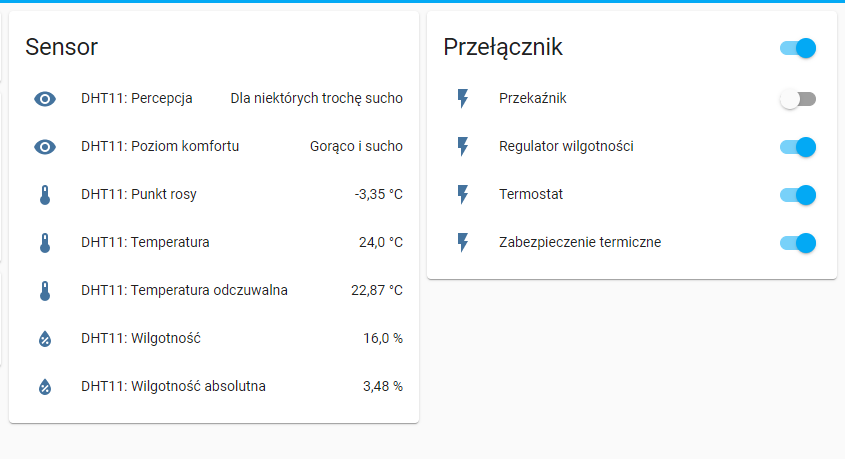
Task: Click the thermometer icon for Temperatura odczuwalna
Action: click(45, 291)
